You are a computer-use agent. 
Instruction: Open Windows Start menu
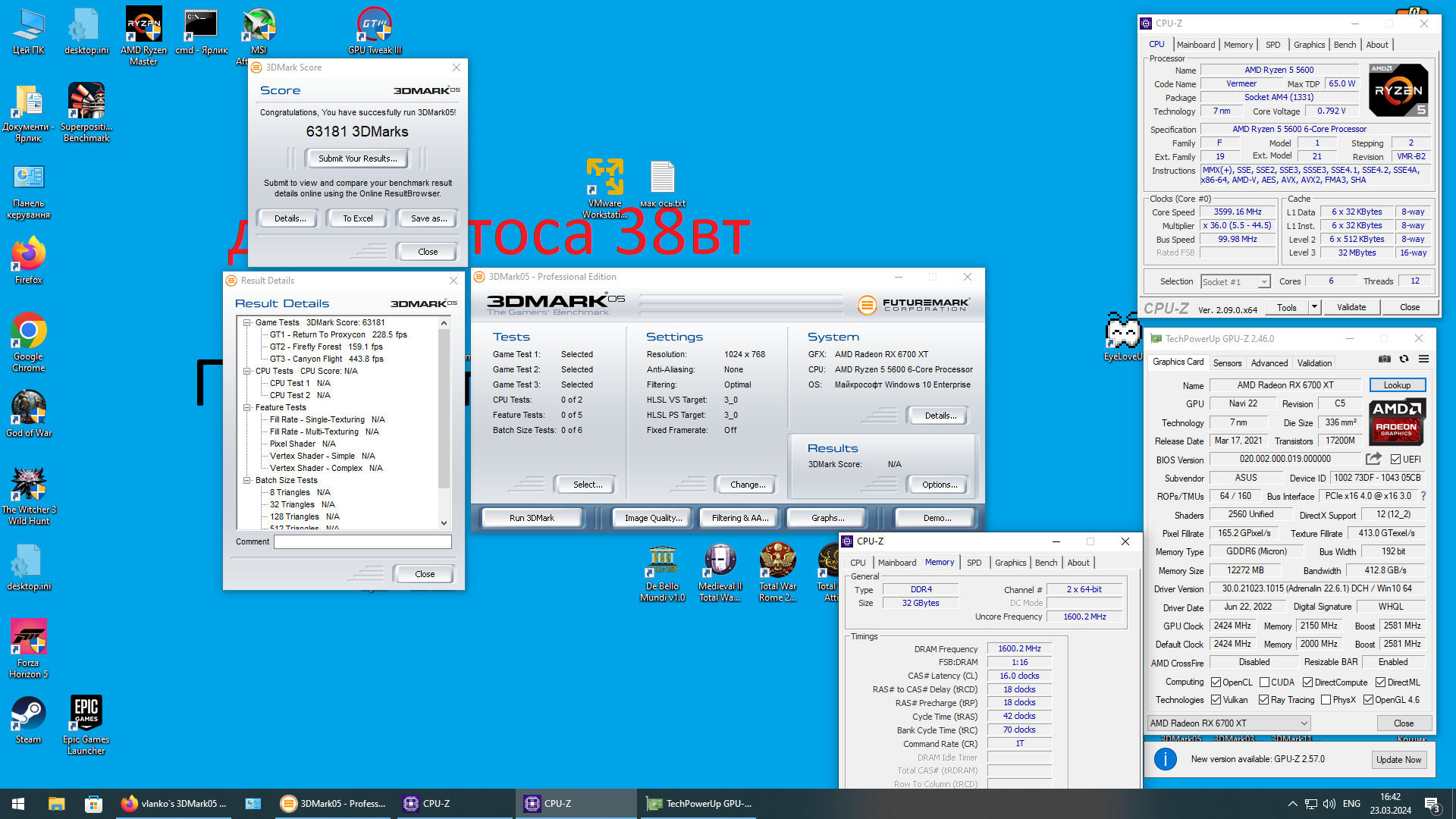click(x=18, y=804)
